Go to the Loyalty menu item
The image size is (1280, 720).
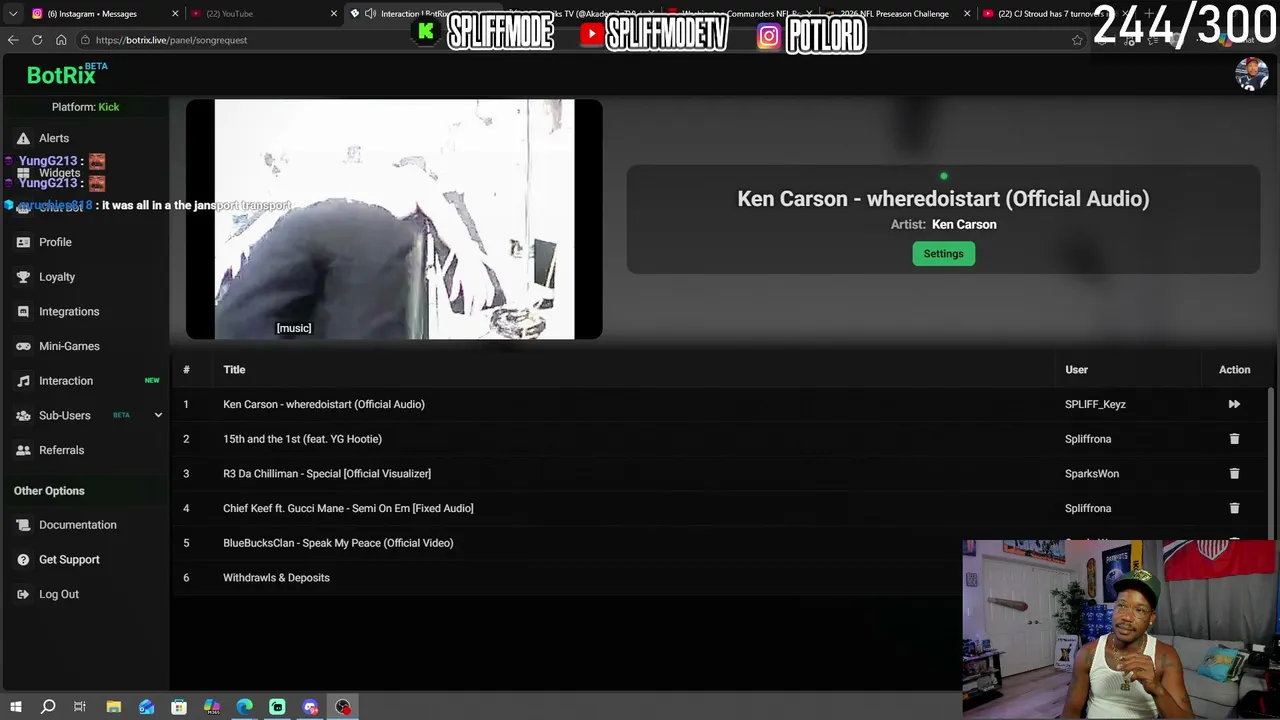pos(57,277)
